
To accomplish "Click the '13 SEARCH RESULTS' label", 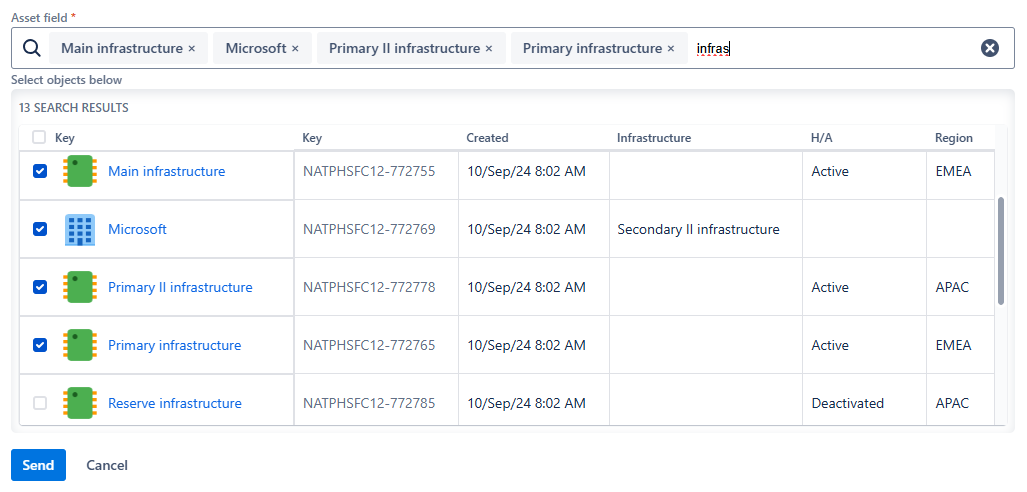I will coord(73,108).
